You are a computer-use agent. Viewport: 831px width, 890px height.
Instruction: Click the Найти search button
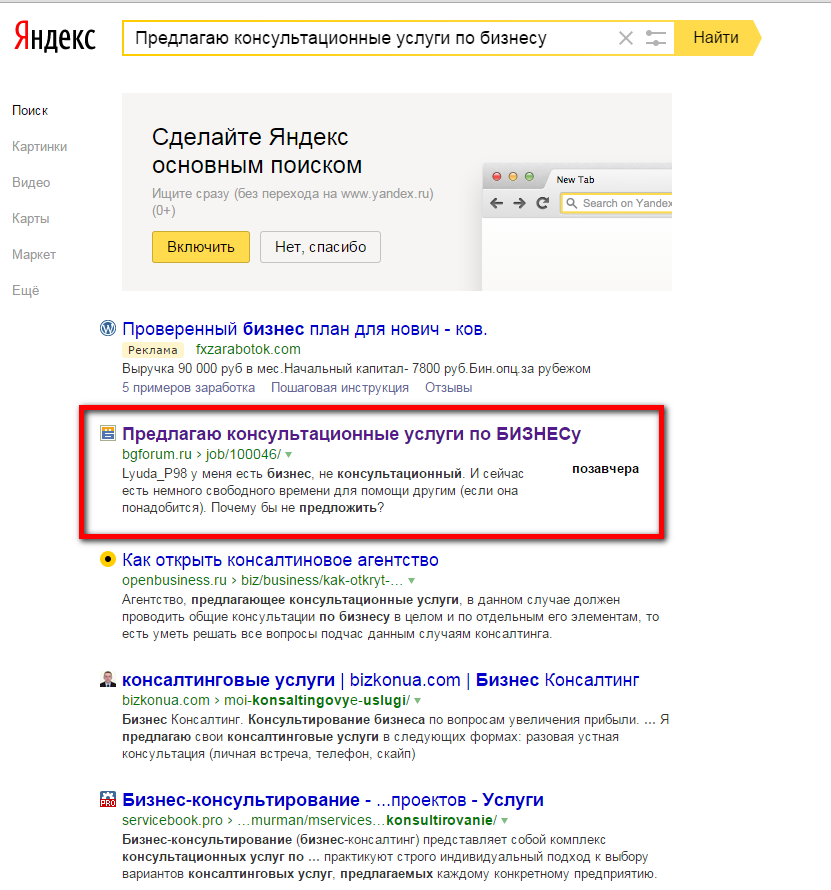tap(717, 38)
